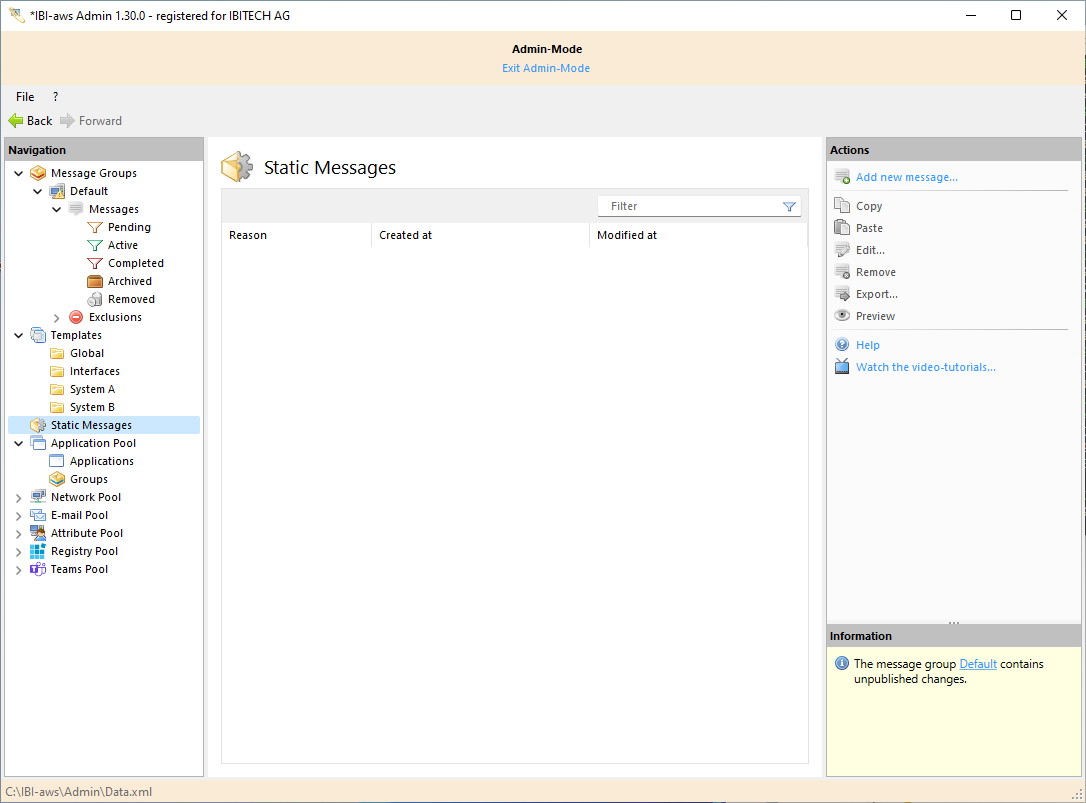Click the Preview eye icon
This screenshot has height=803, width=1086.
pyautogui.click(x=842, y=316)
